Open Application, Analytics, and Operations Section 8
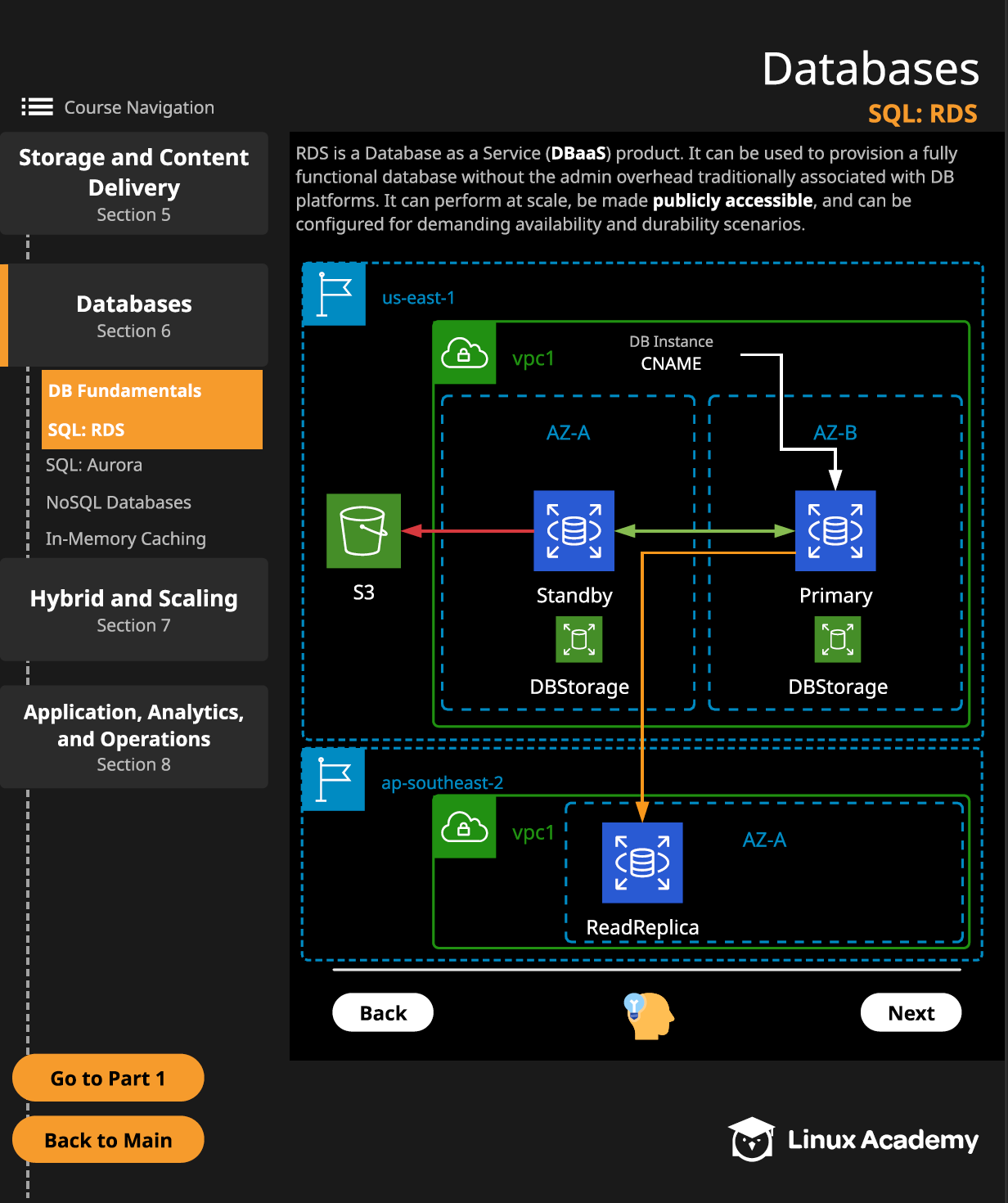Image resolution: width=1008 pixels, height=1203 pixels. pyautogui.click(x=134, y=737)
